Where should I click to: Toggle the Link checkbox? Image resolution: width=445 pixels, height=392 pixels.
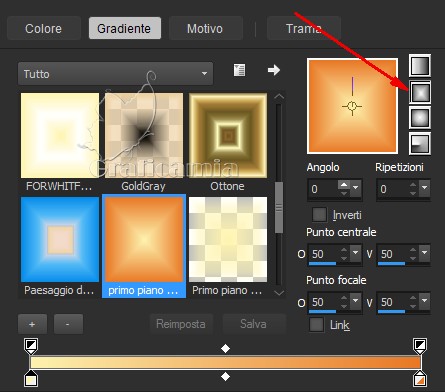pyautogui.click(x=316, y=325)
